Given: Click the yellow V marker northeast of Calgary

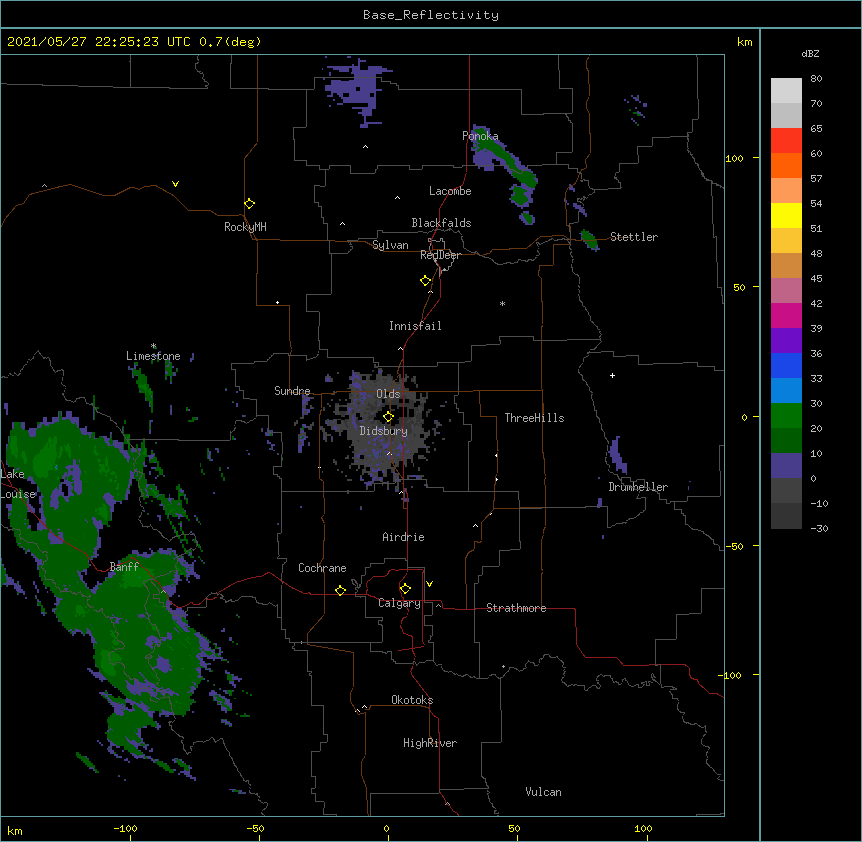Looking at the screenshot, I should tap(429, 584).
